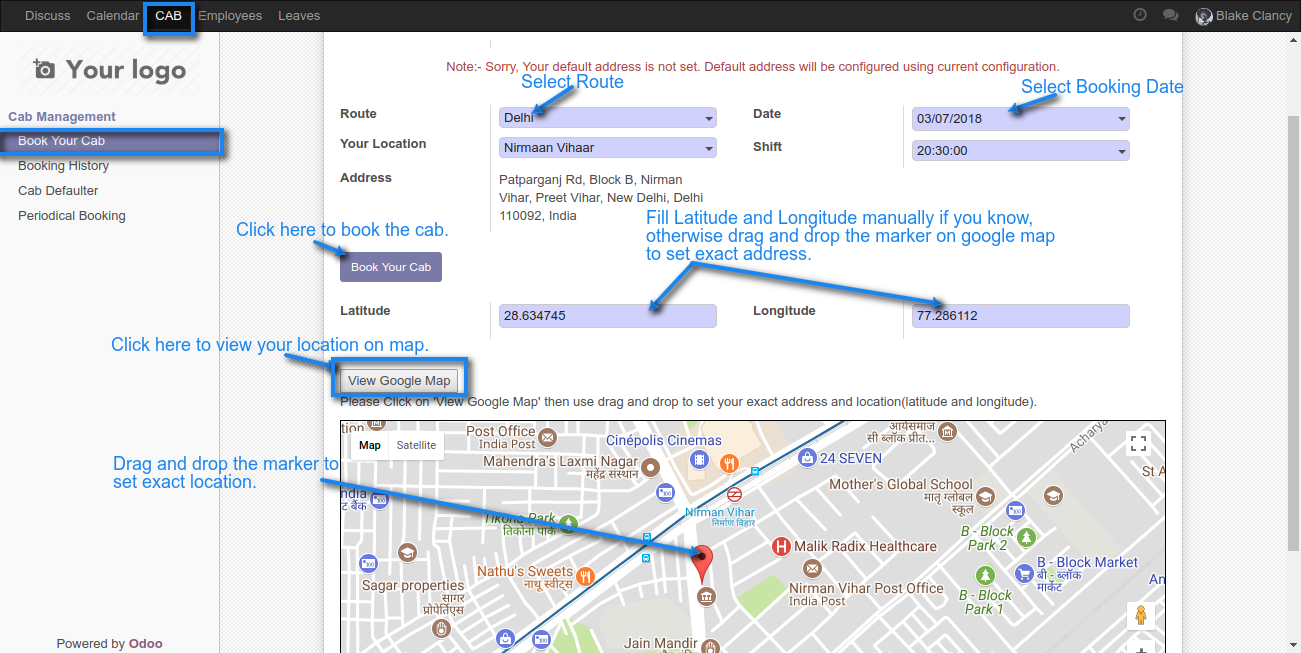Switch map to Satellite view
Viewport: 1301px width, 653px height.
416,445
